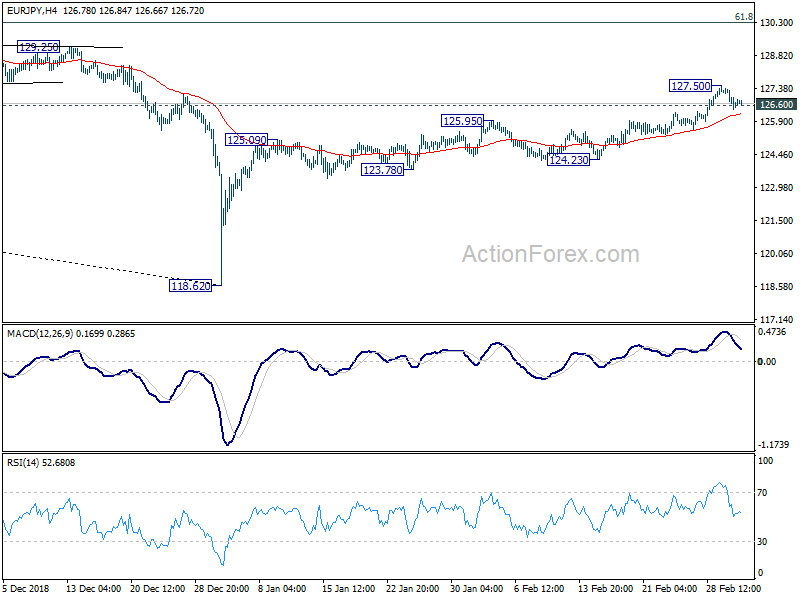Click the 61.8 Fibonacci level label
The image size is (800, 600).
(x=743, y=17)
